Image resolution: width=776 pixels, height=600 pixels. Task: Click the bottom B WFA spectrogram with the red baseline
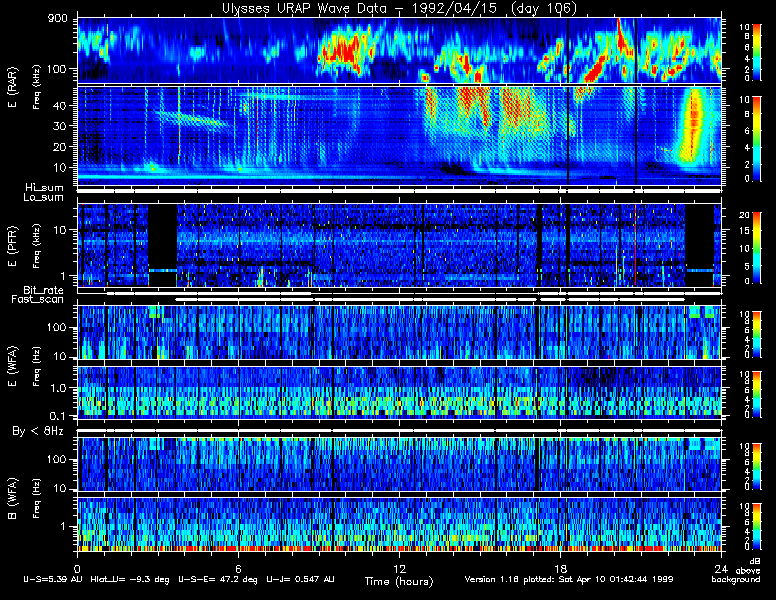(399, 524)
